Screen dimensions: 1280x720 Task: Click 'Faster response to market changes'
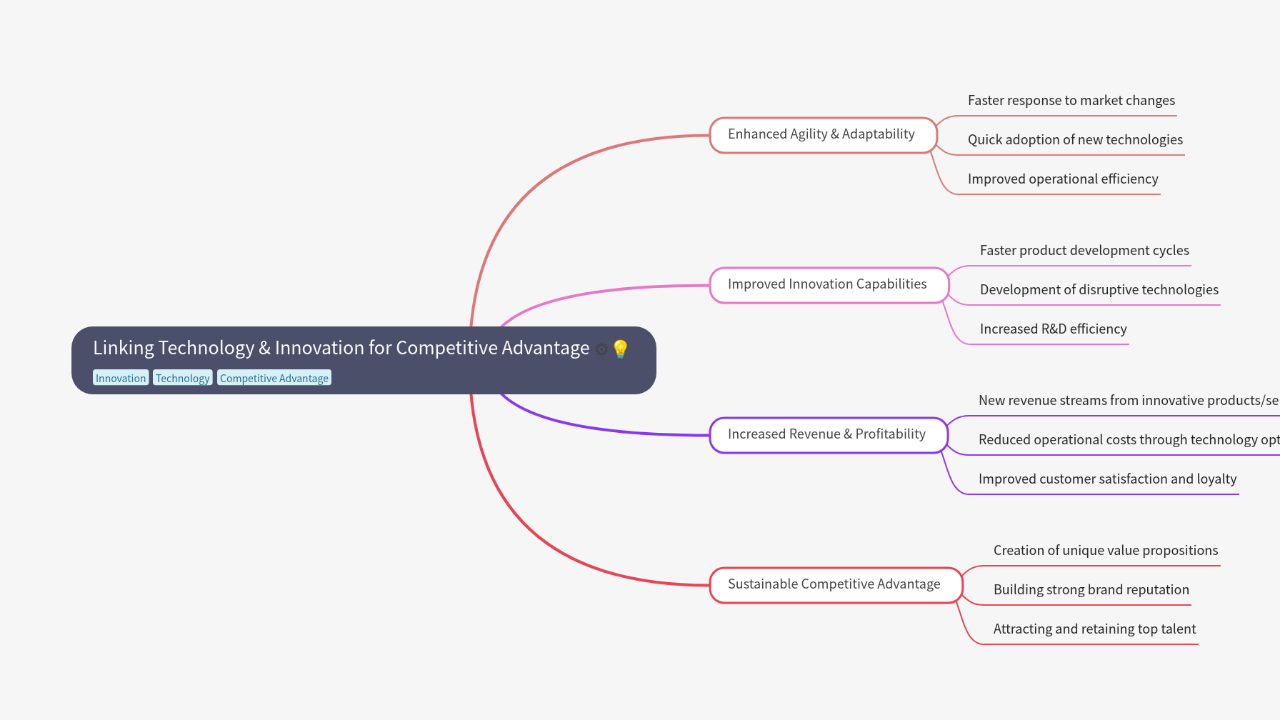1071,100
